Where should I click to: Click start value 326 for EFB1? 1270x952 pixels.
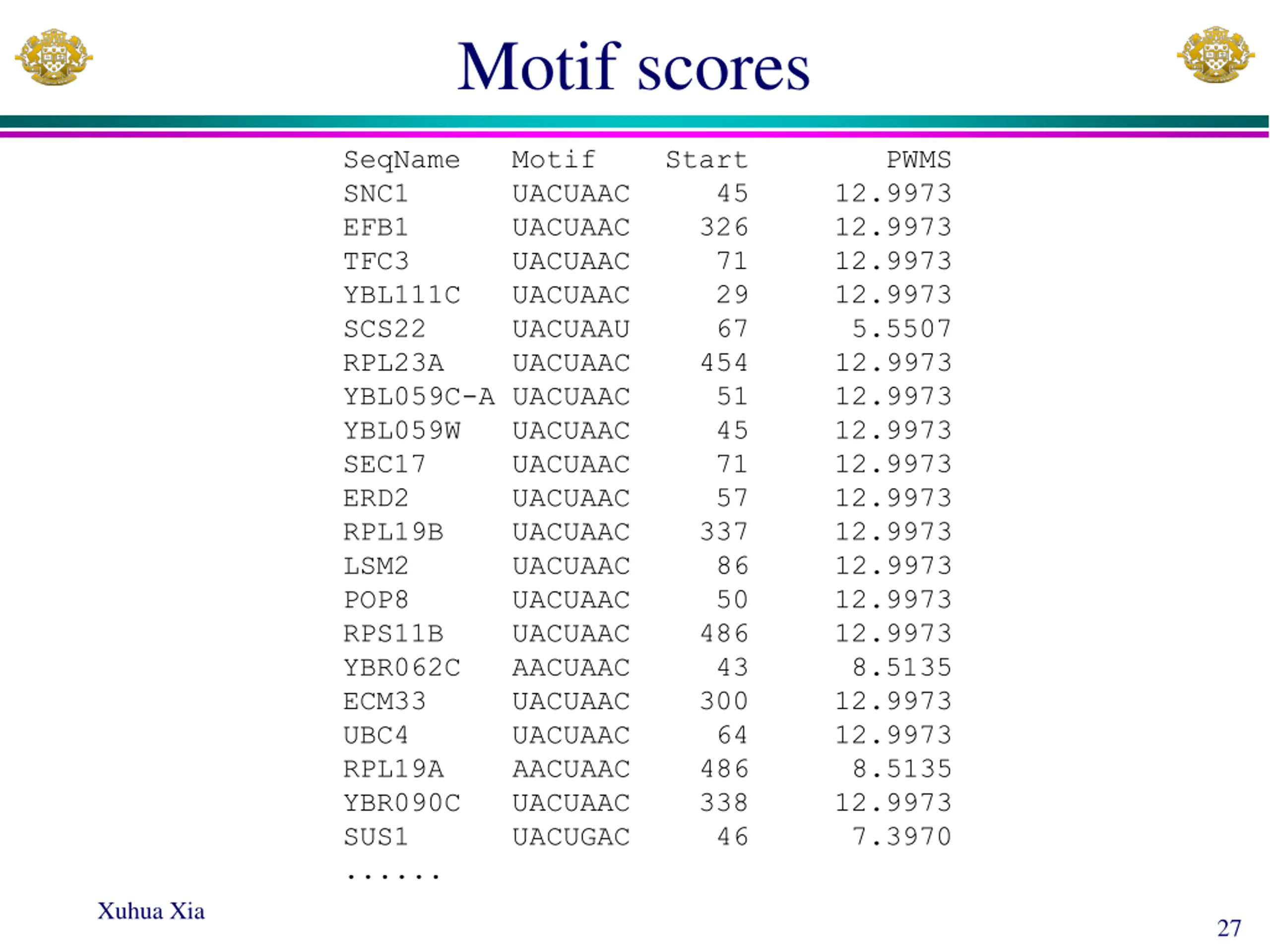724,227
